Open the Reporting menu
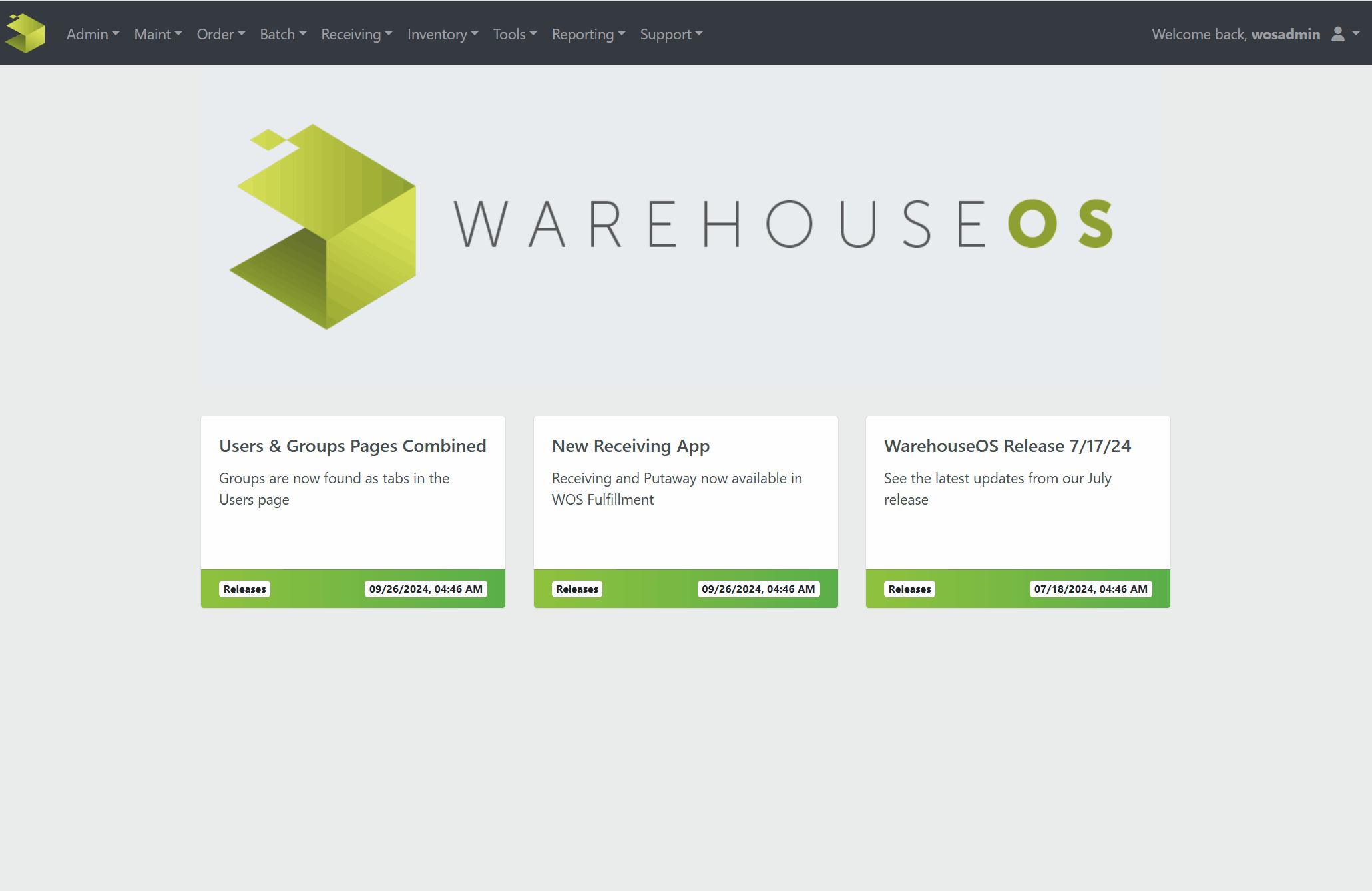Screen dimensions: 1372x891 pos(588,34)
